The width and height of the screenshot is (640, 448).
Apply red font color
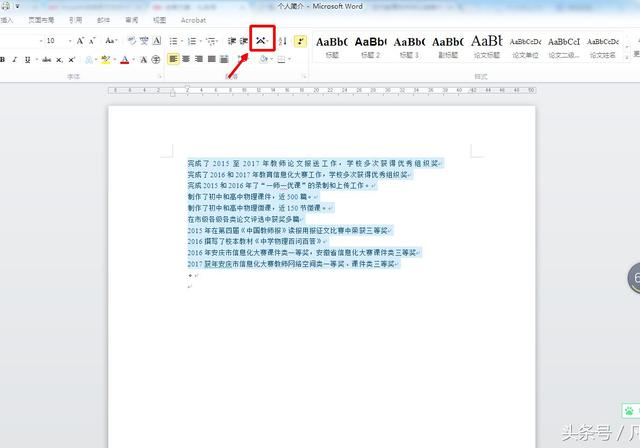click(125, 60)
